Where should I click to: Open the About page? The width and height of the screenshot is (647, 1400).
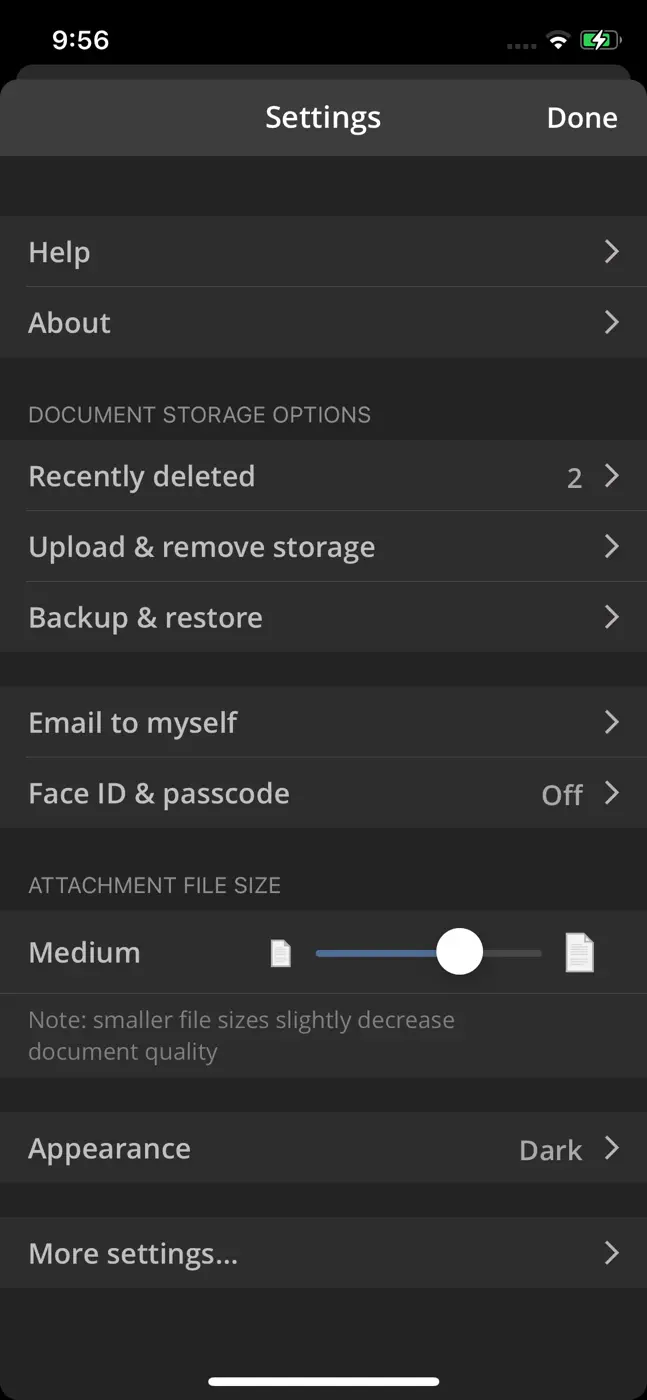pyautogui.click(x=323, y=323)
